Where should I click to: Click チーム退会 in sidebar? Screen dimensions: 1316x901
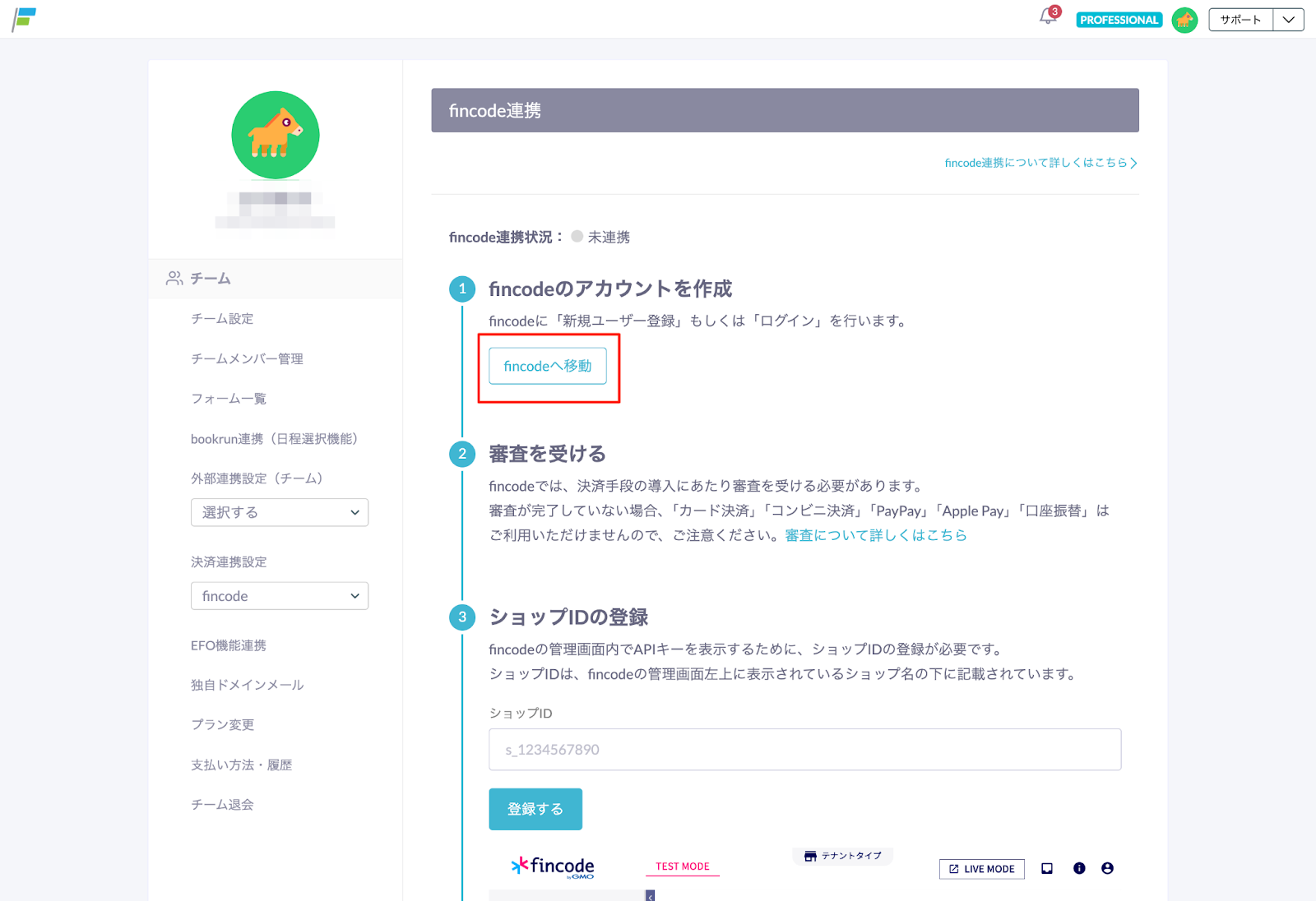222,805
